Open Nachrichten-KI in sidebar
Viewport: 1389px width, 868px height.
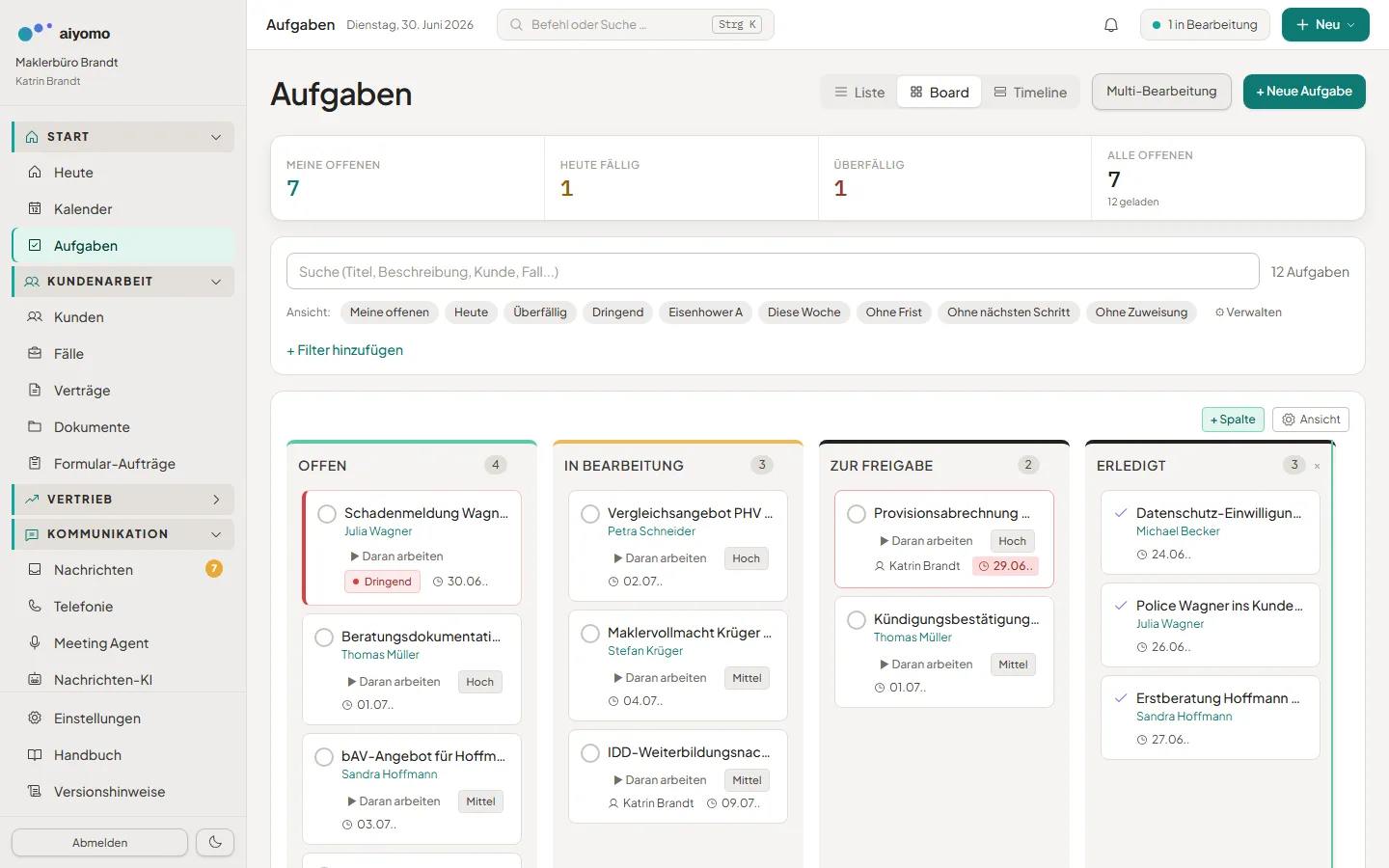point(123,680)
